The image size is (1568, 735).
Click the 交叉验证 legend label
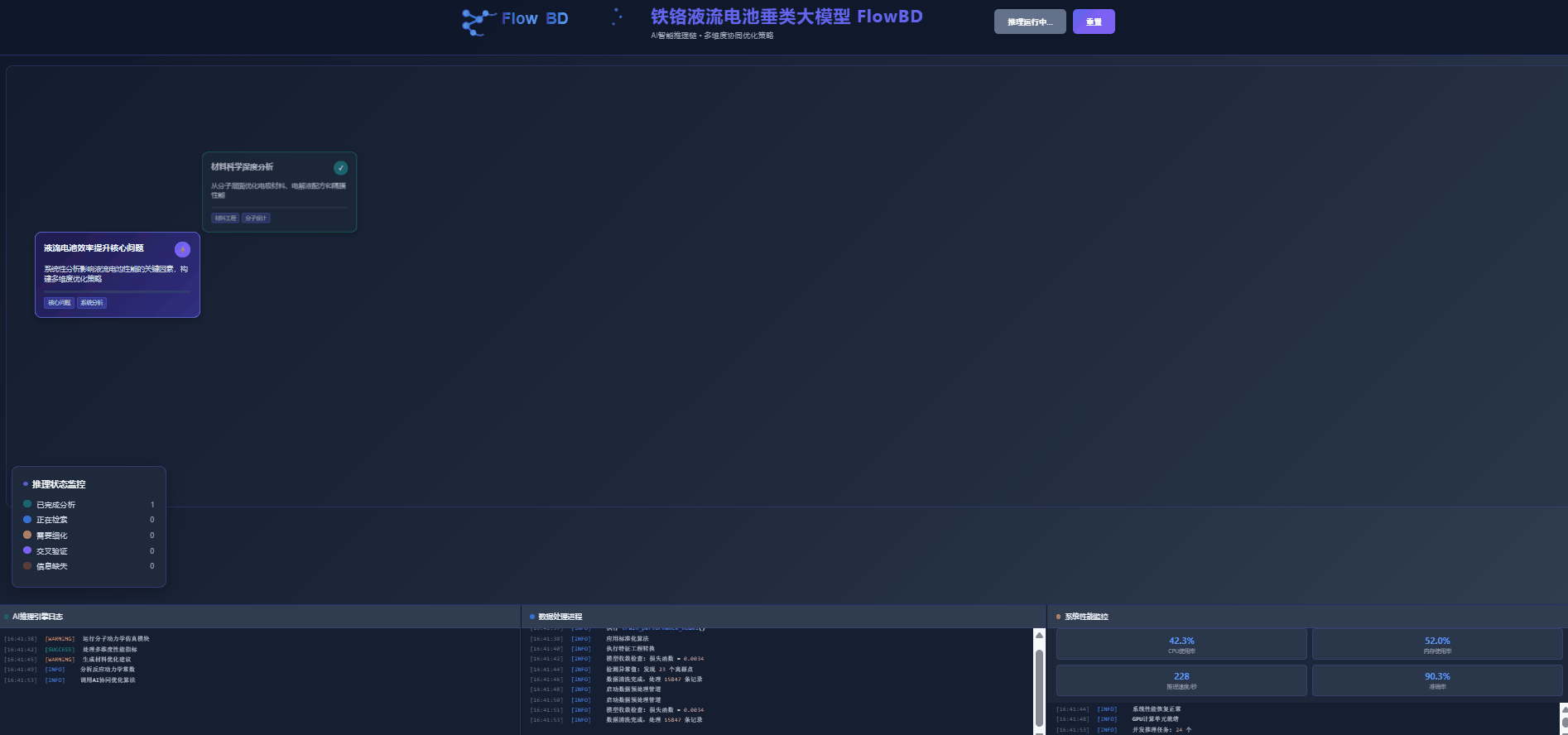tap(52, 551)
